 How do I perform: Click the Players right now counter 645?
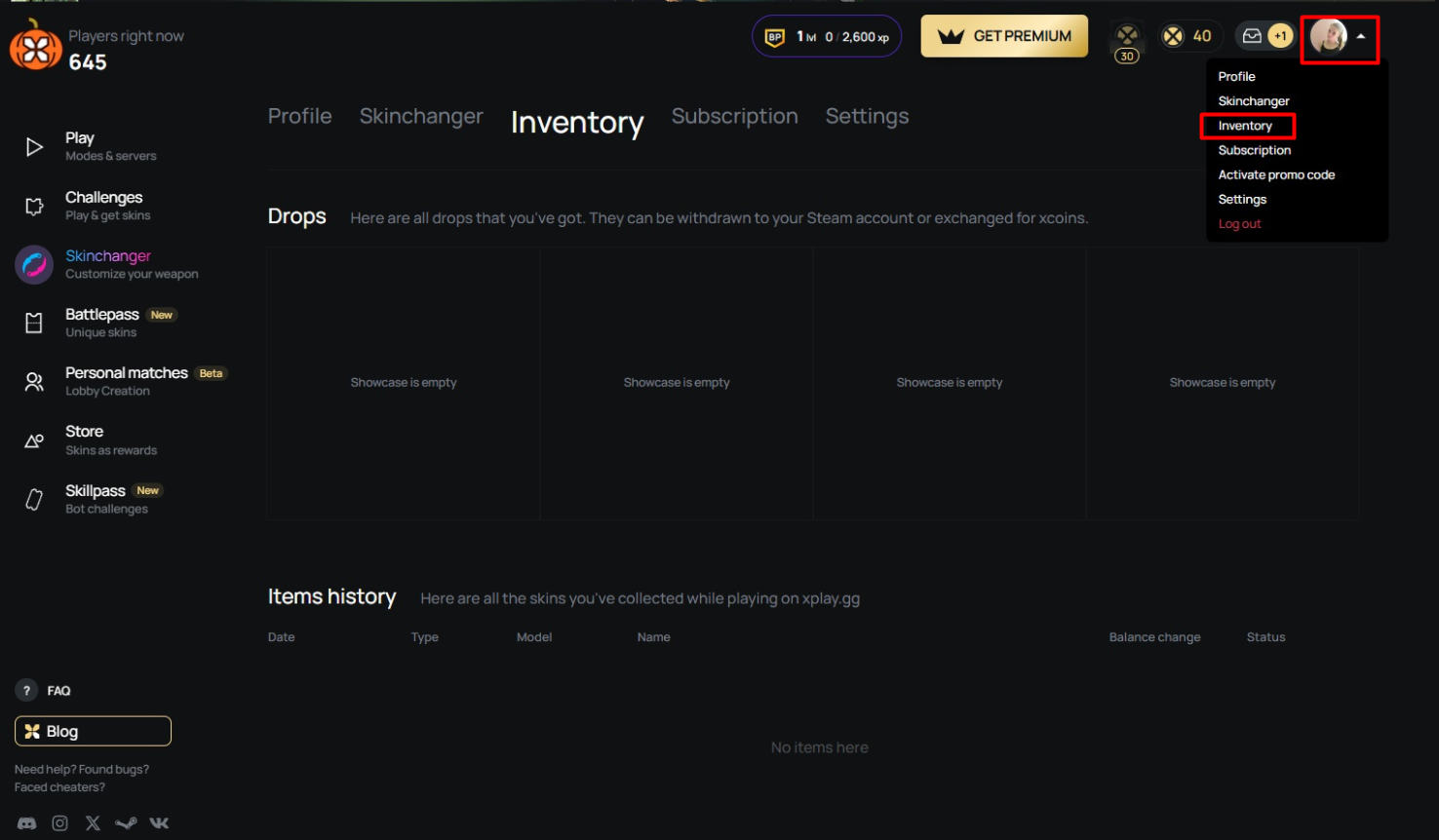pyautogui.click(x=88, y=62)
